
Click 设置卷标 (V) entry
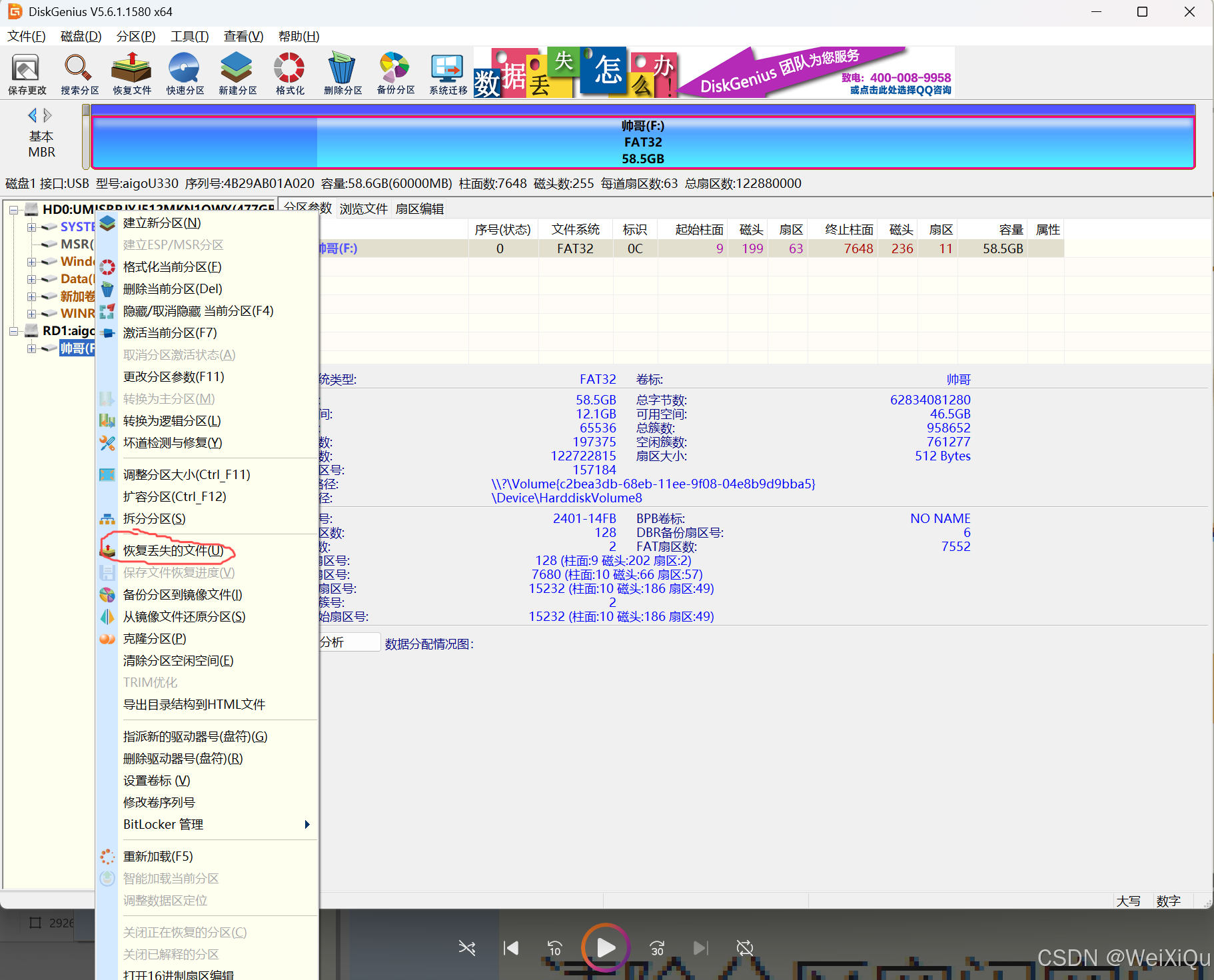(x=207, y=780)
